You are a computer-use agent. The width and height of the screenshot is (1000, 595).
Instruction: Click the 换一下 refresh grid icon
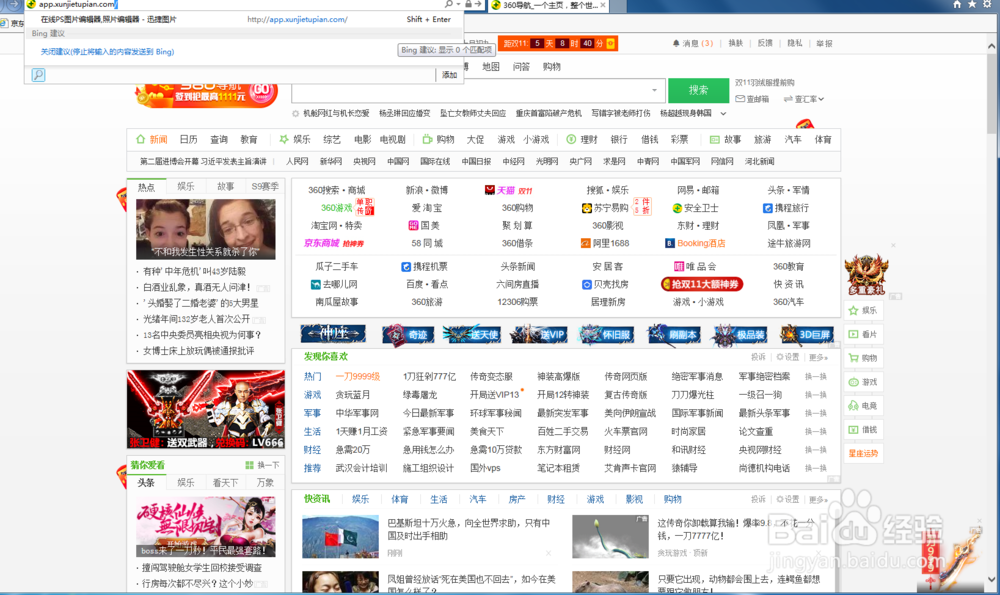point(249,465)
